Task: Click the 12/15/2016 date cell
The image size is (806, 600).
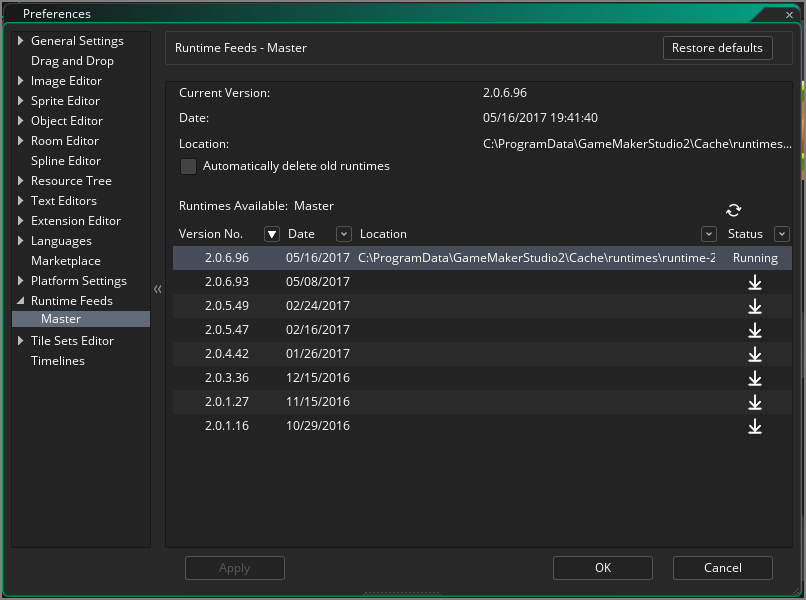Action: tap(318, 378)
